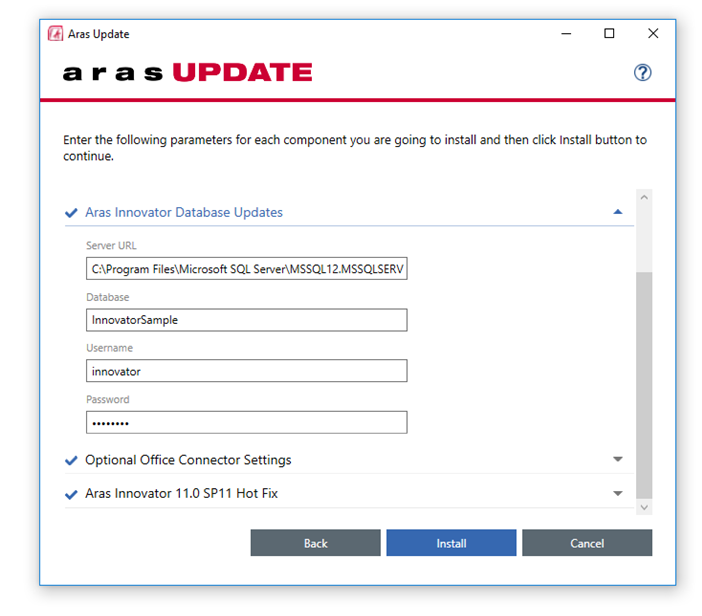Image resolution: width=702 pixels, height=616 pixels.
Task: Click the help question mark icon
Action: click(643, 72)
